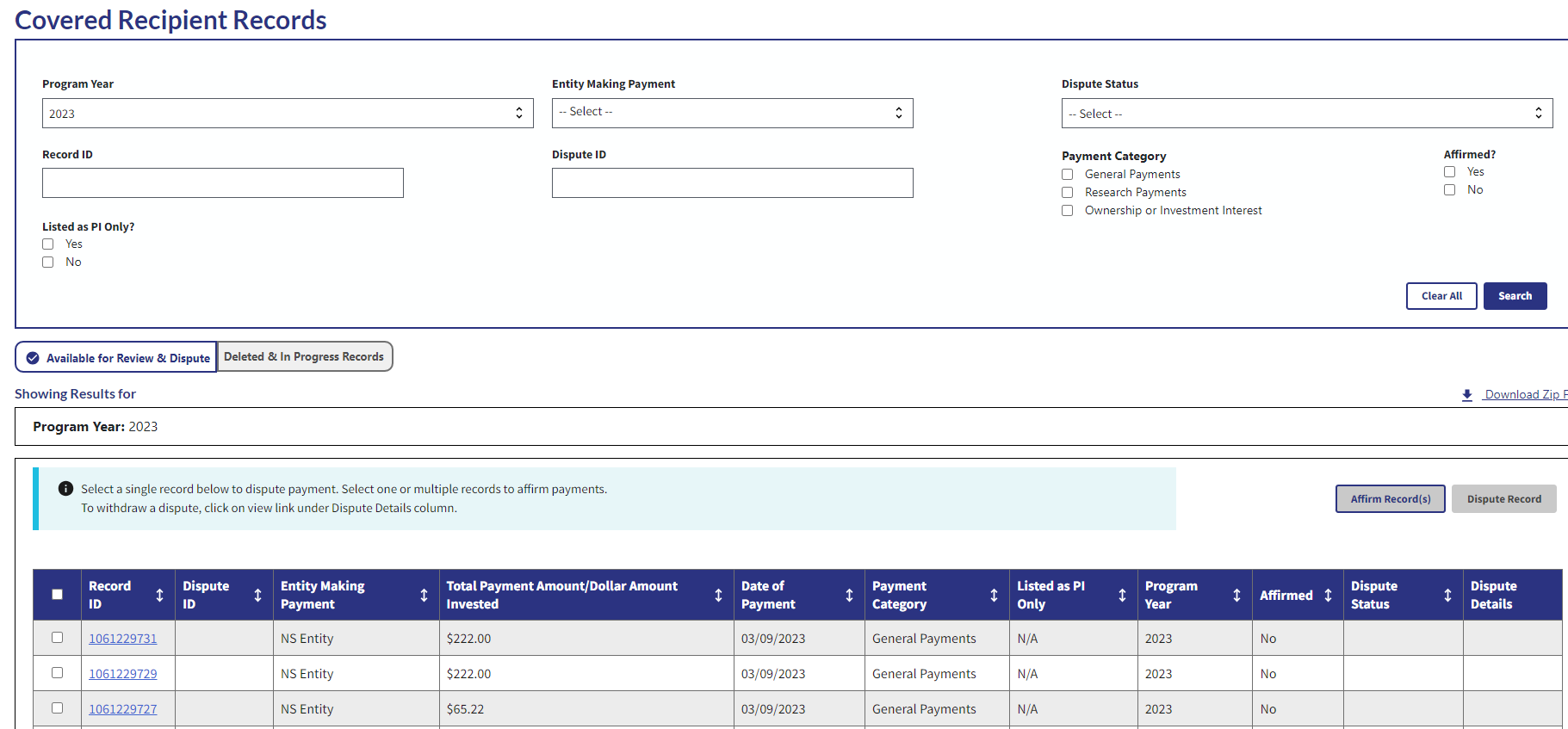
Task: Open the Program Year dropdown
Action: click(288, 114)
